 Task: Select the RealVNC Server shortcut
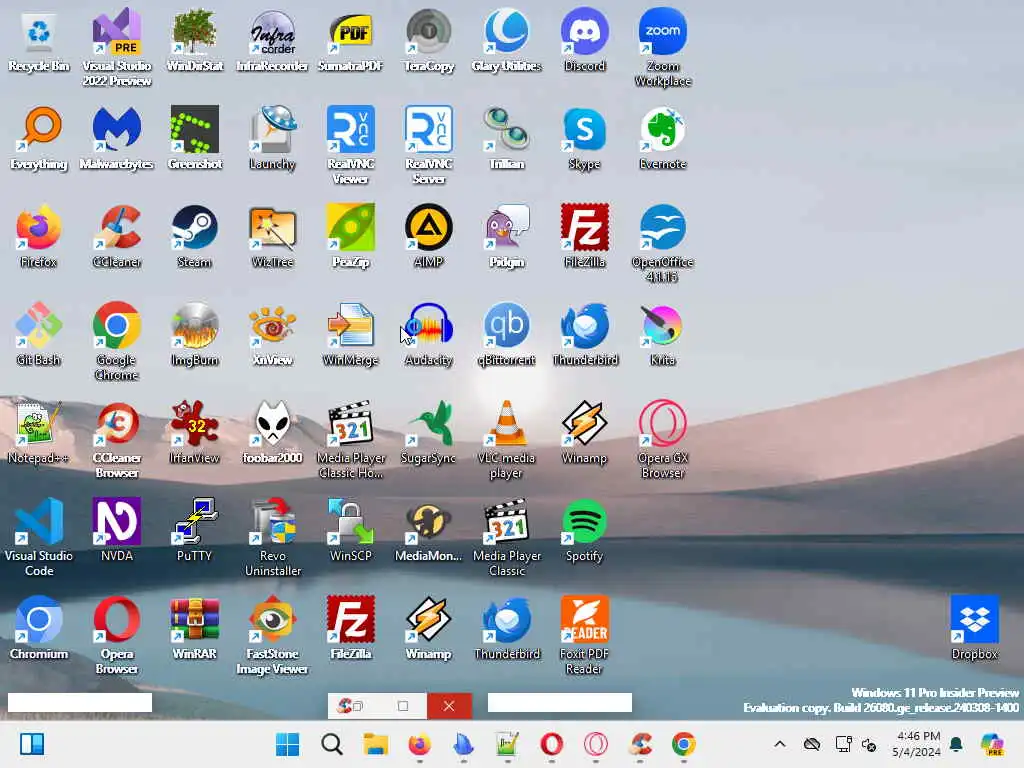[x=428, y=145]
